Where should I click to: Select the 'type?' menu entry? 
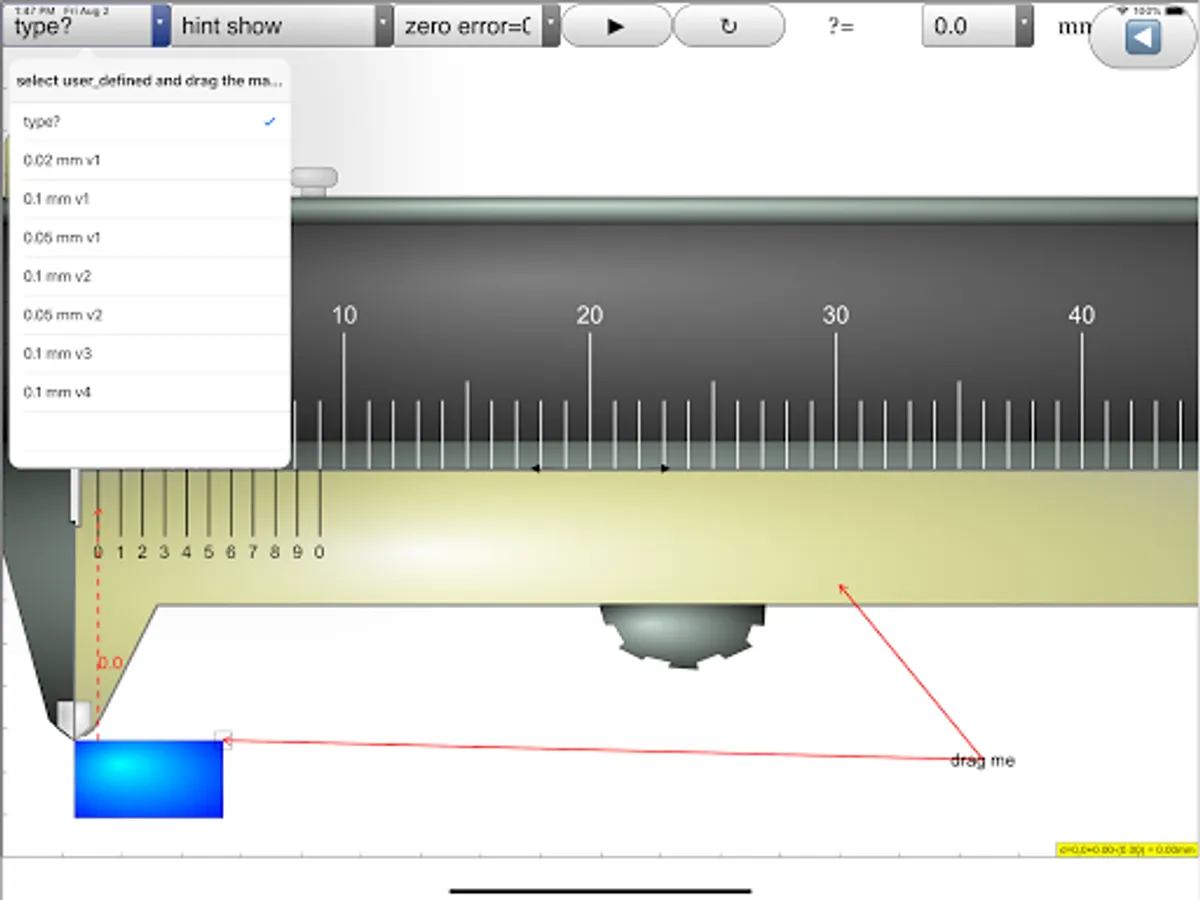point(150,122)
